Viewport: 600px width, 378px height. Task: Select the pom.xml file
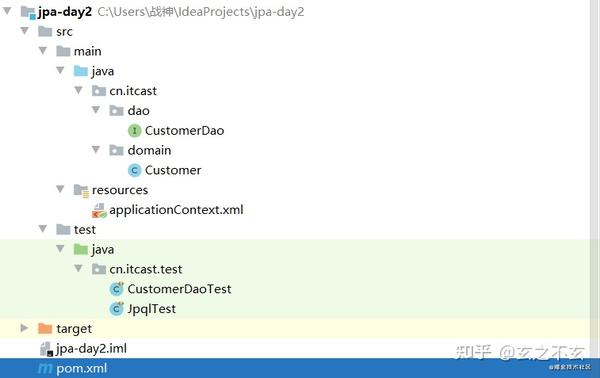click(x=82, y=369)
